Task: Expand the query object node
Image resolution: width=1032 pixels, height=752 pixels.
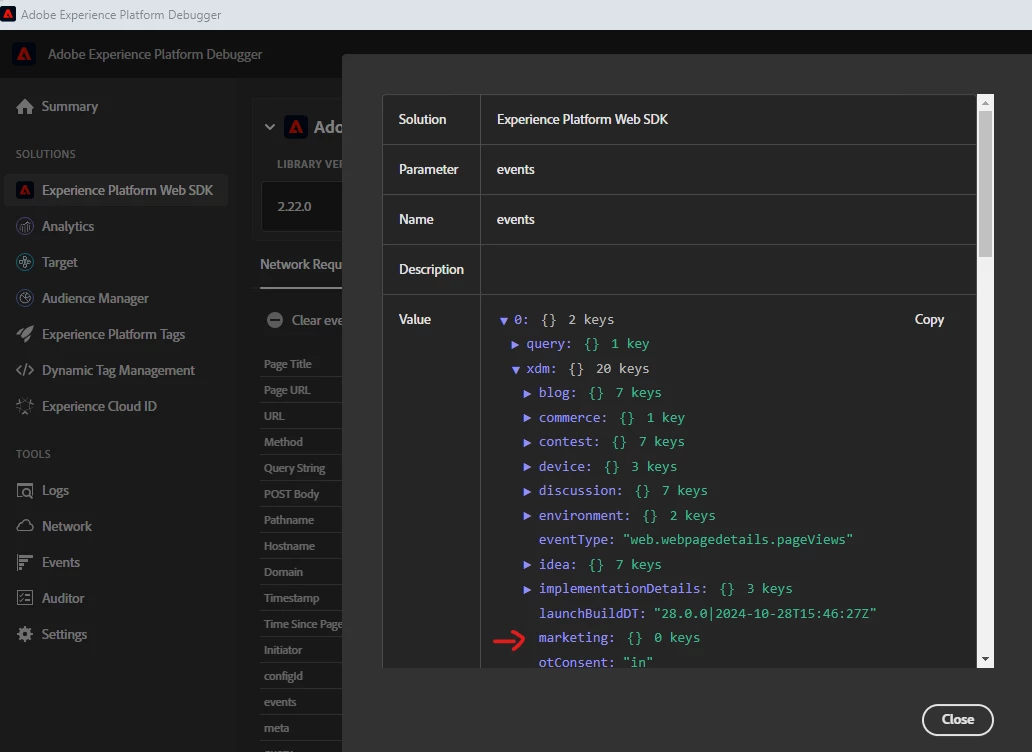Action: point(515,344)
